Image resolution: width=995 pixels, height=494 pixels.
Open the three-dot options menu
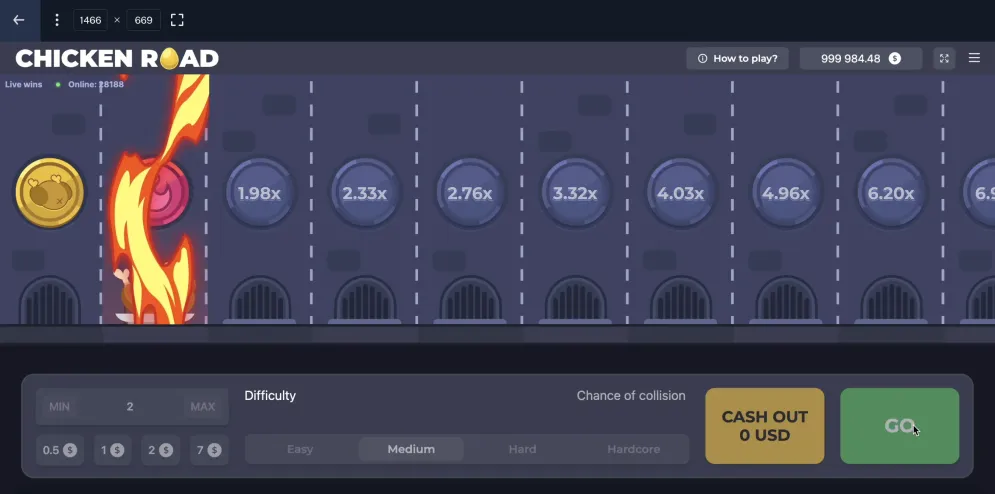(x=56, y=20)
